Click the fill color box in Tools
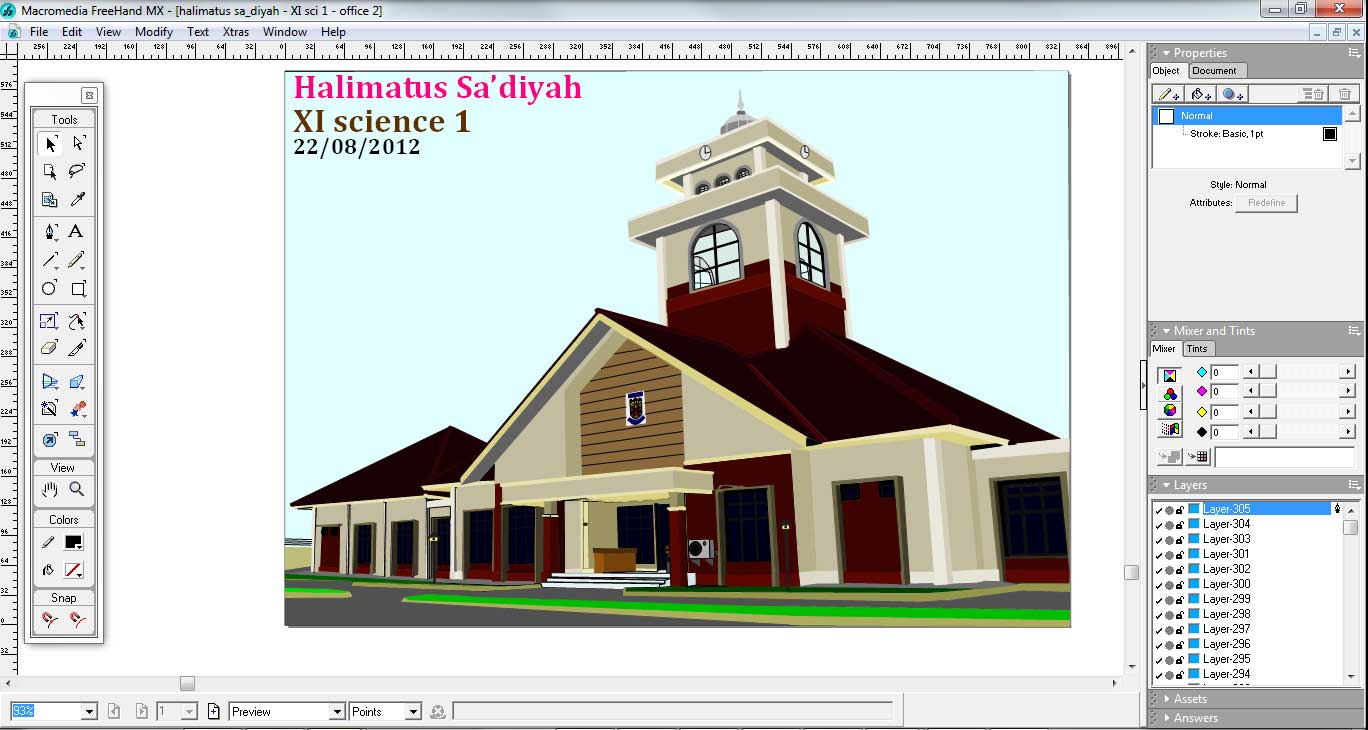Screen dimensions: 1368x730 click(x=73, y=570)
